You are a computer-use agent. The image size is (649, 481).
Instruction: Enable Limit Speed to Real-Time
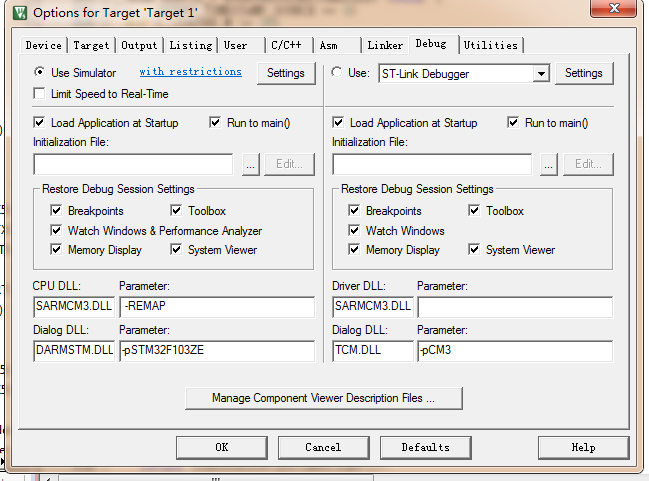click(39, 94)
